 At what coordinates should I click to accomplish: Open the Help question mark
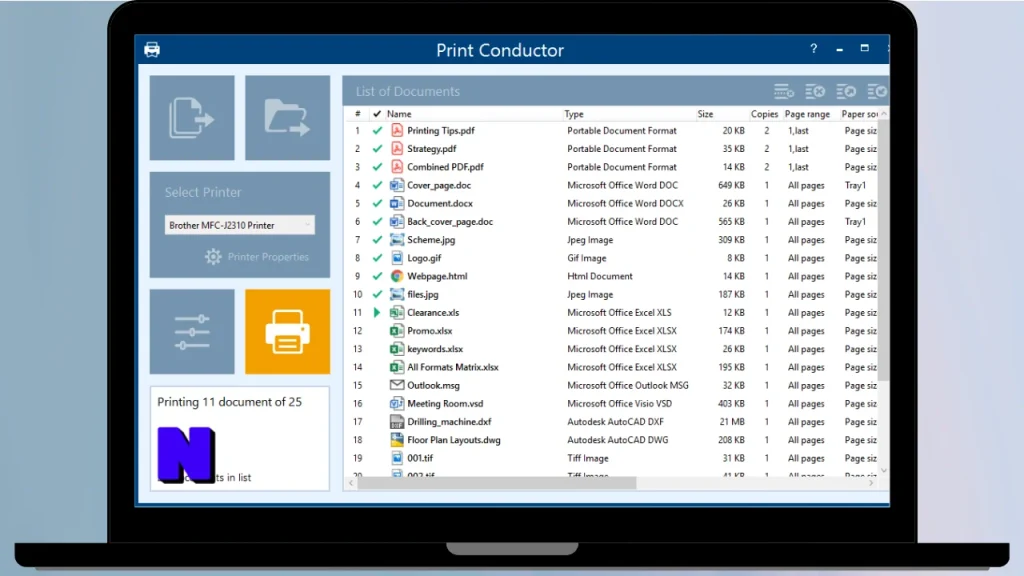click(814, 48)
